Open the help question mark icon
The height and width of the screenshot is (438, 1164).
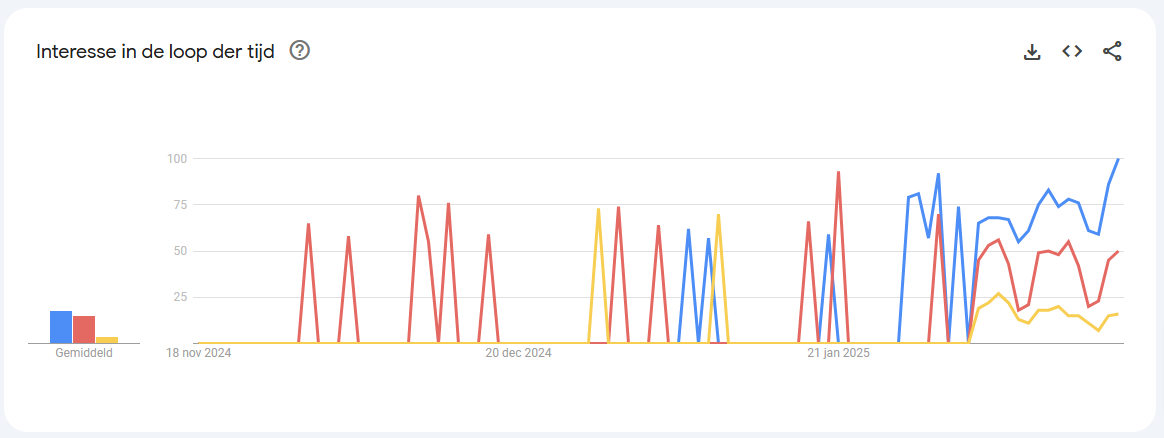[x=300, y=50]
